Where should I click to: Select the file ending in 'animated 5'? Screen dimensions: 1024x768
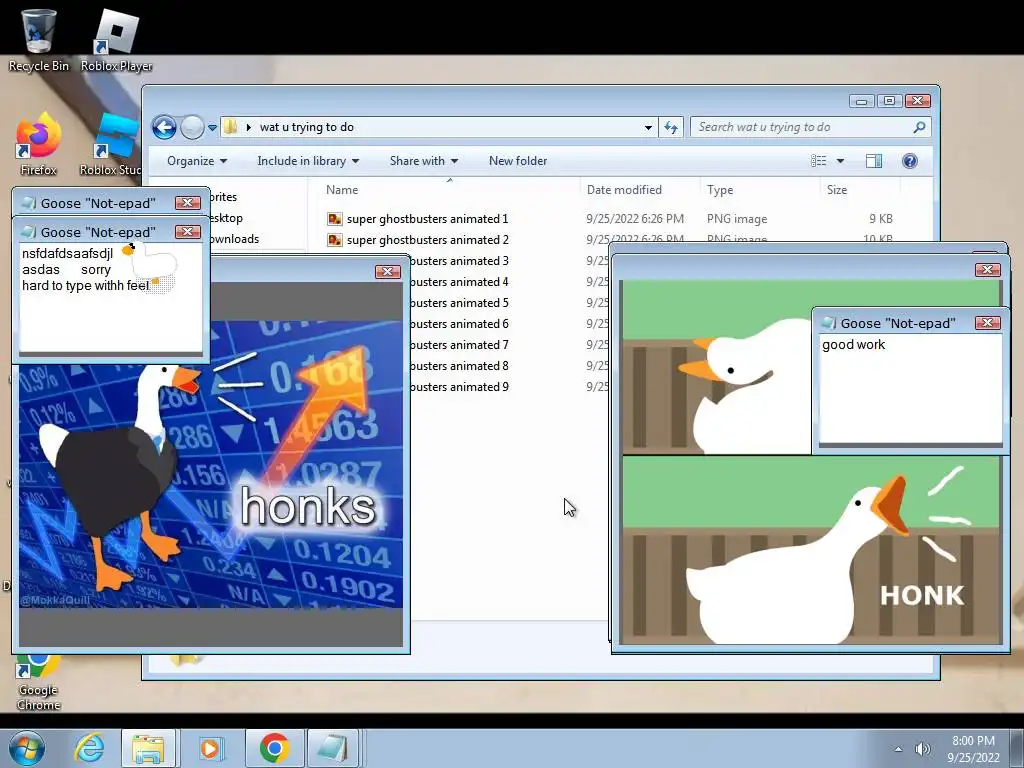[460, 303]
